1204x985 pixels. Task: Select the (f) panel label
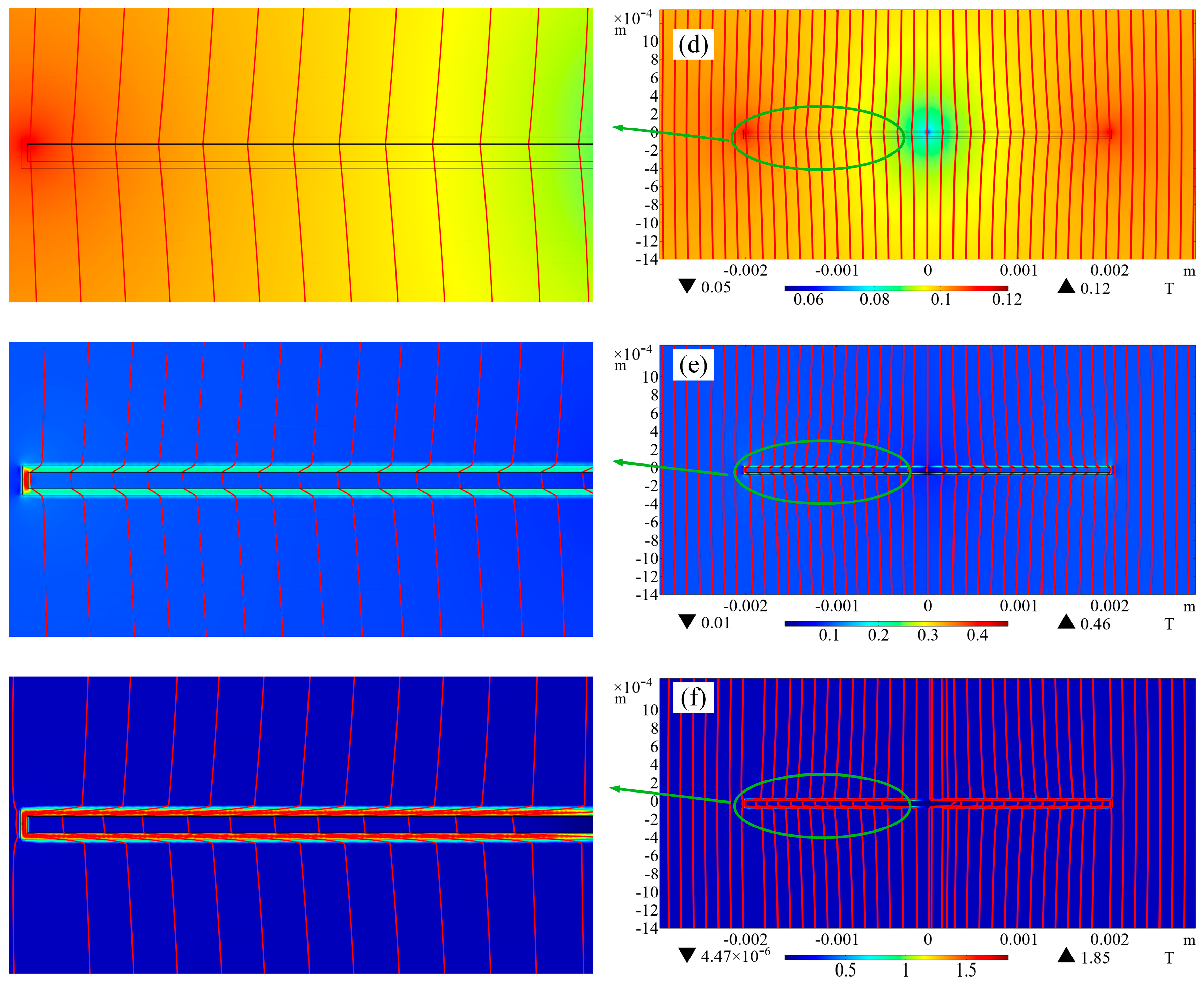point(693,697)
